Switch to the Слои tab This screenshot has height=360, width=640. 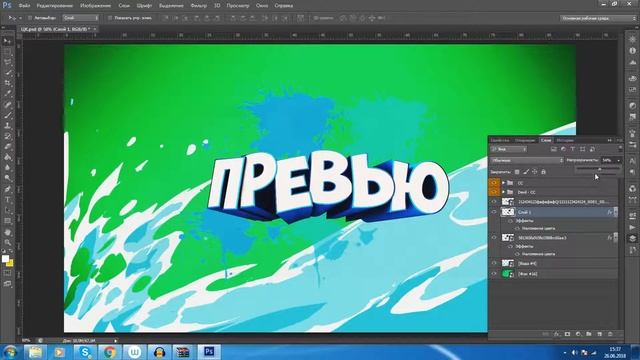tap(546, 140)
